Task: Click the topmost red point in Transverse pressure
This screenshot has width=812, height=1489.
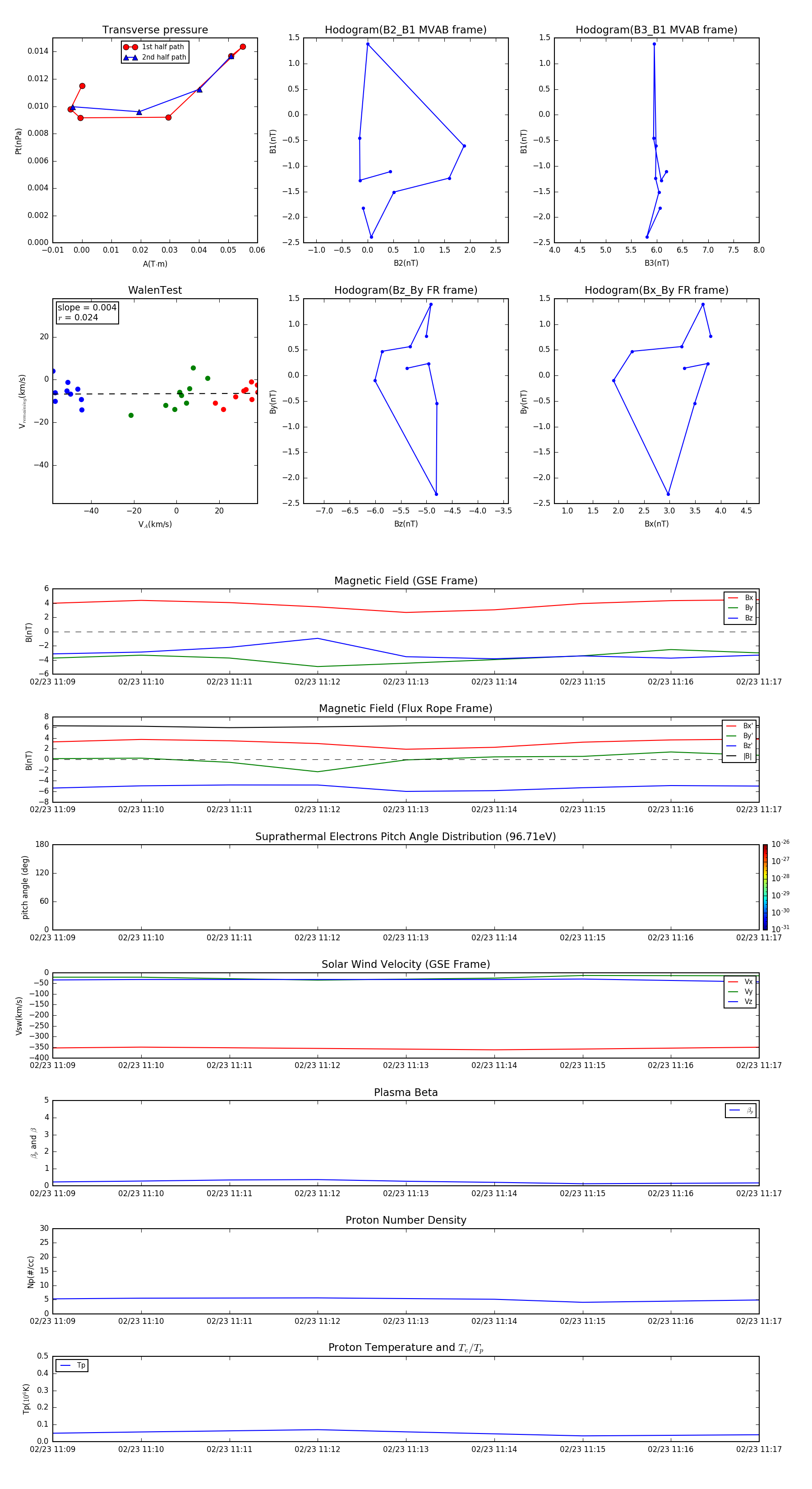Action: tap(243, 47)
